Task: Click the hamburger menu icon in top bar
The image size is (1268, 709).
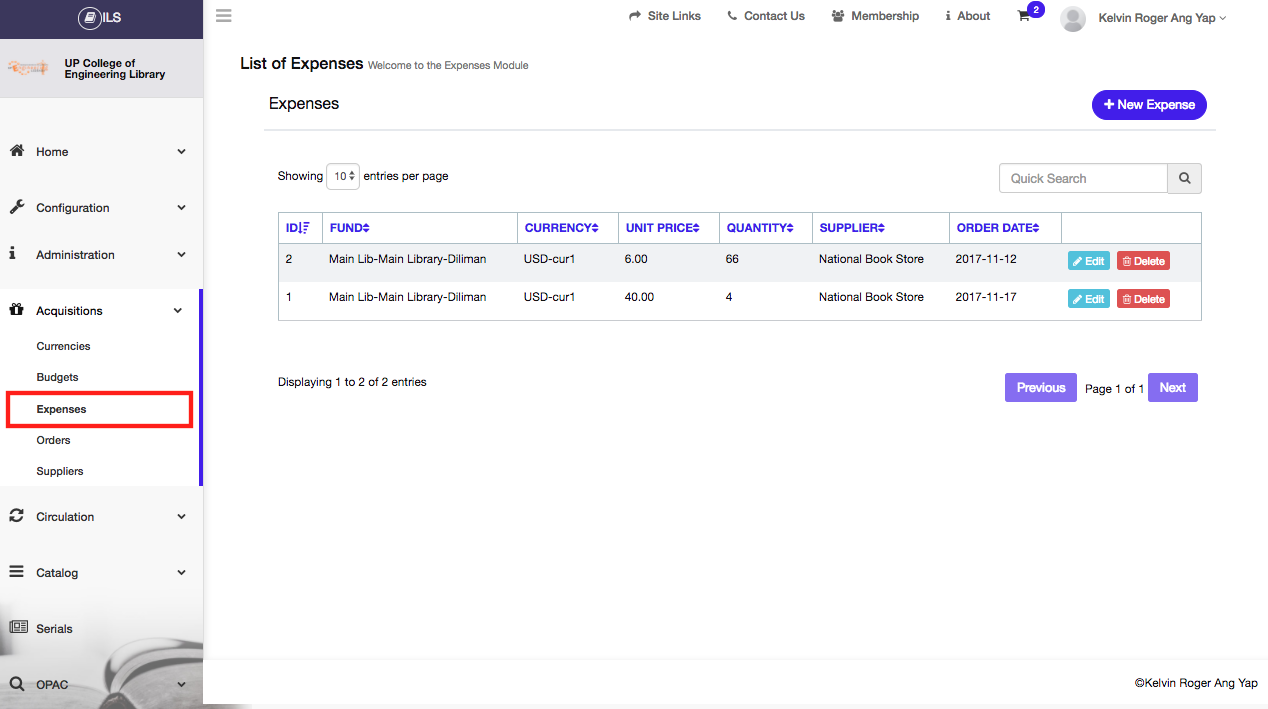Action: coord(224,16)
